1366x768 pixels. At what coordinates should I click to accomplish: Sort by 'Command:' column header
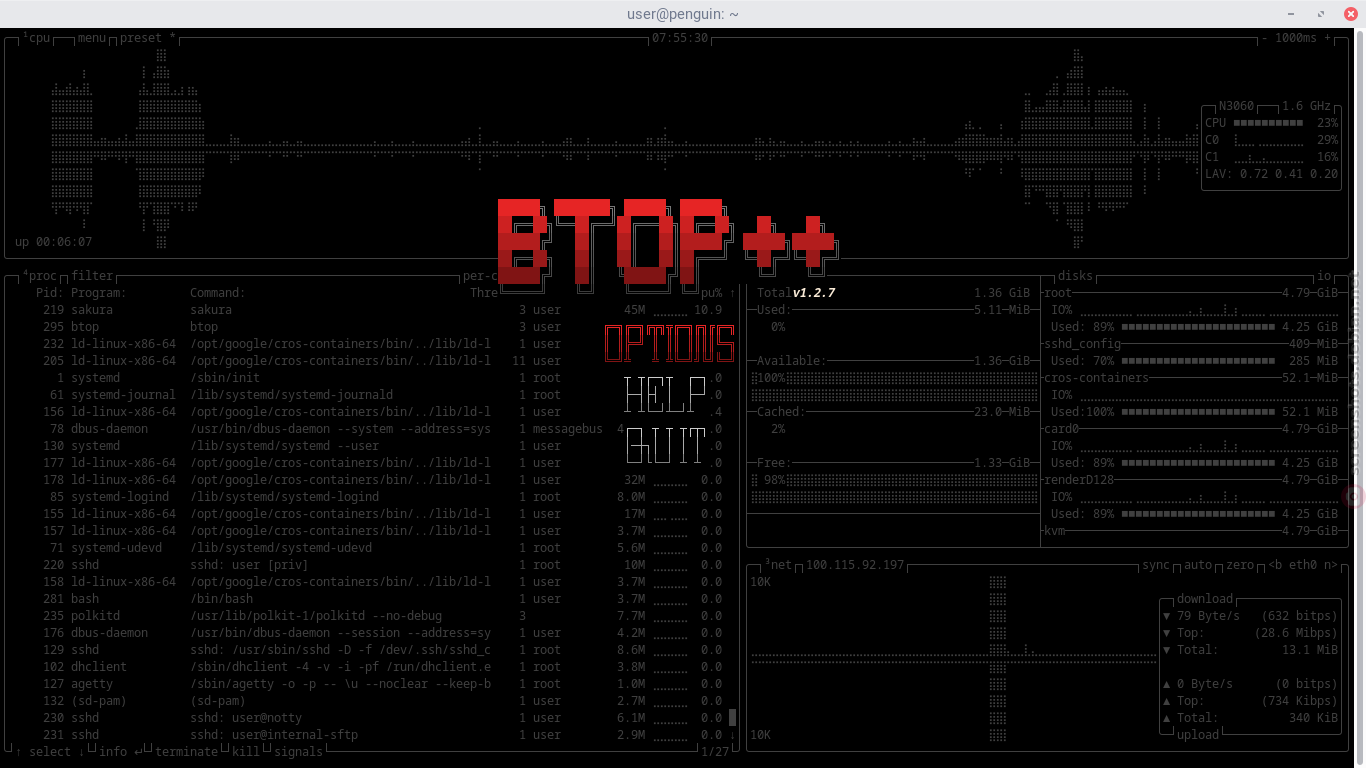point(218,293)
